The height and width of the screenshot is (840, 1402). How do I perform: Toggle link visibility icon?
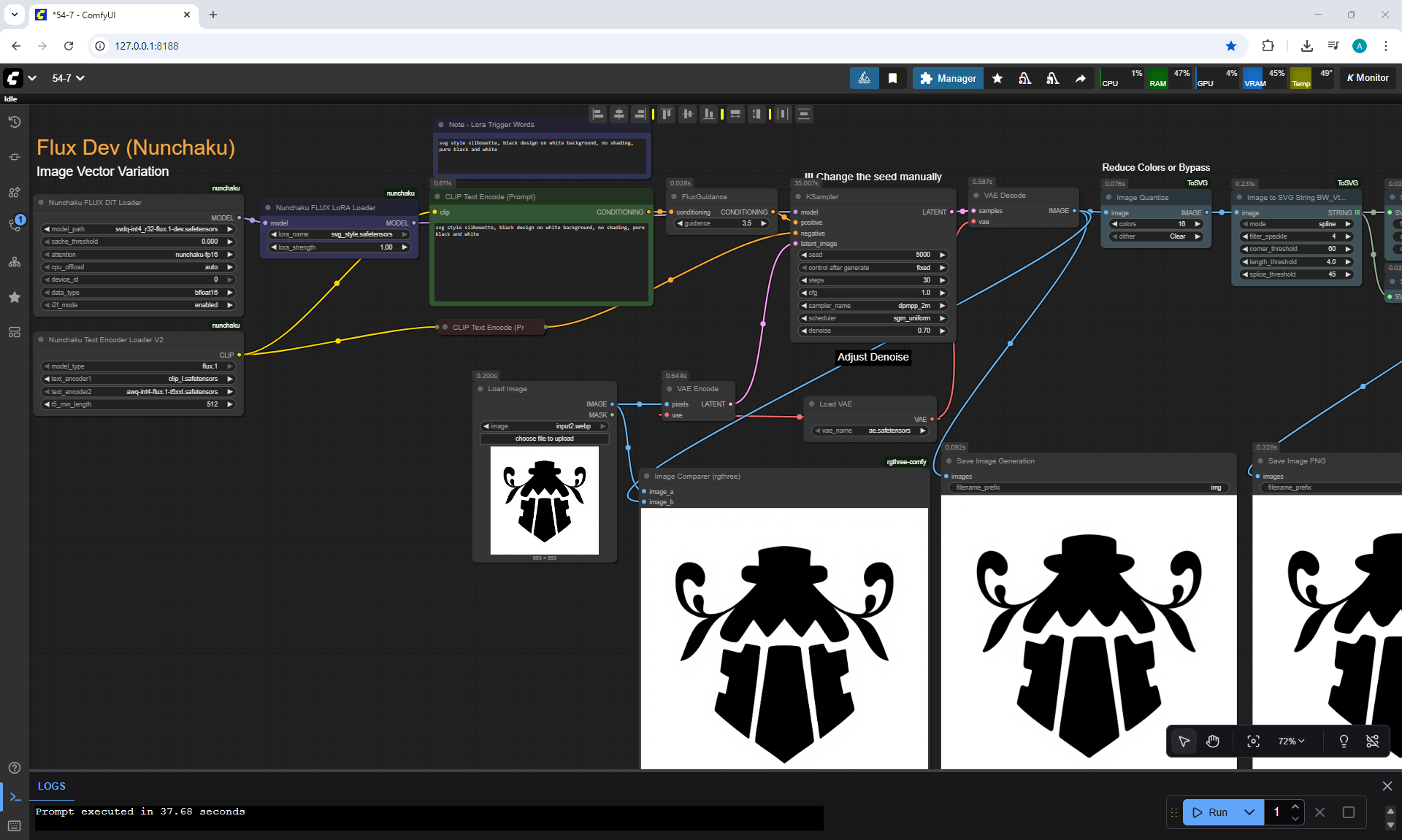[x=1373, y=741]
